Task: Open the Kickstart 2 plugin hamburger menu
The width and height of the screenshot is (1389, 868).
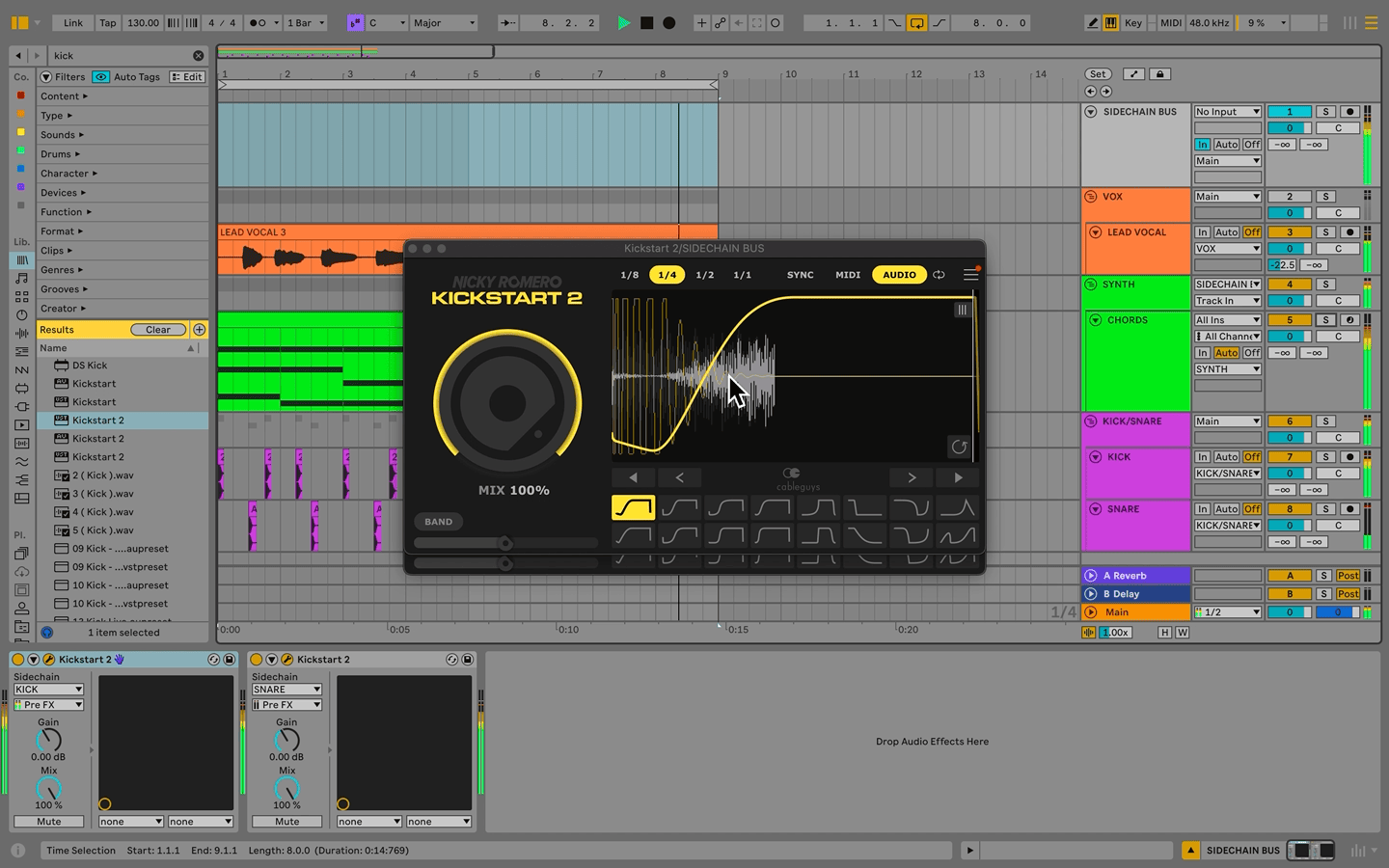Action: click(970, 275)
